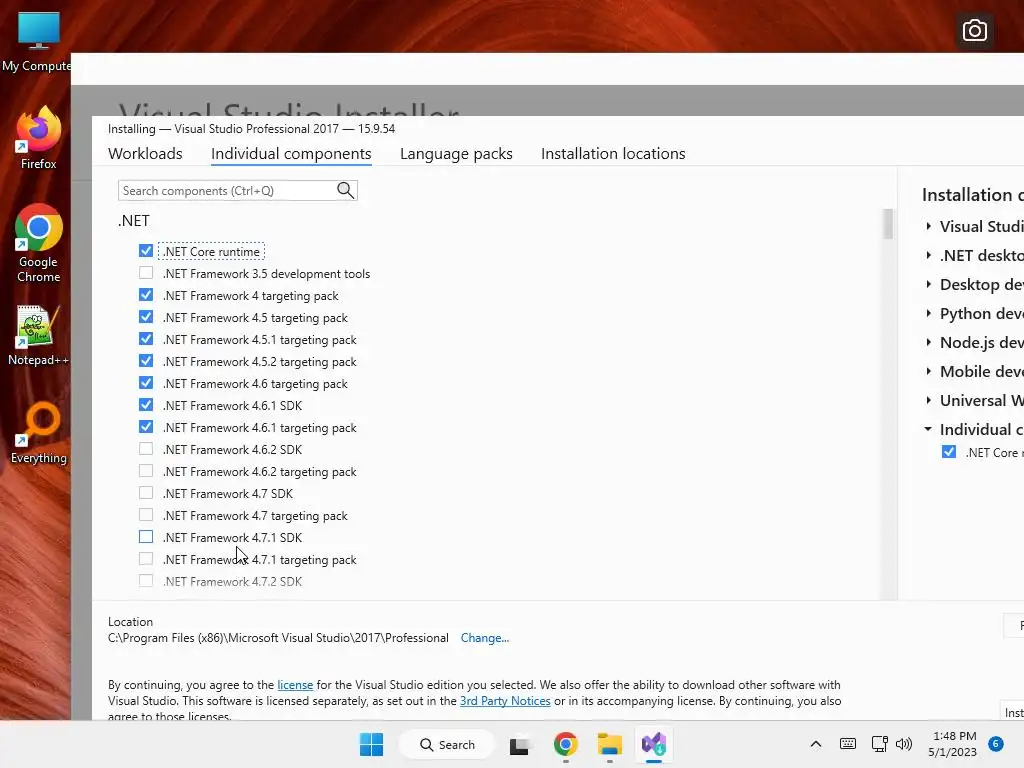Check .NET Framework 4.7.1 targeting pack
The height and width of the screenshot is (768, 1024).
click(146, 559)
